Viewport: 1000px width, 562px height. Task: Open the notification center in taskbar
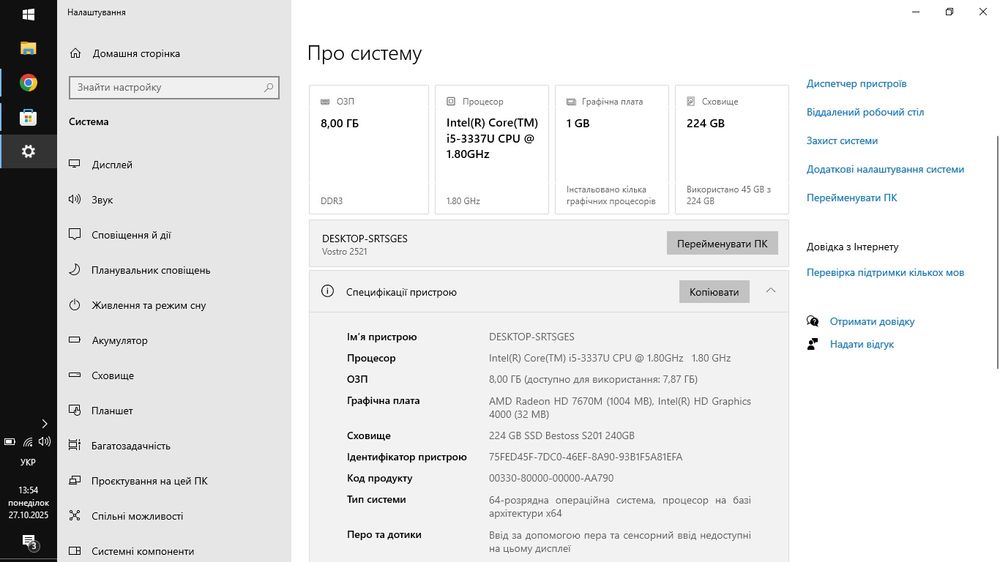click(x=29, y=542)
